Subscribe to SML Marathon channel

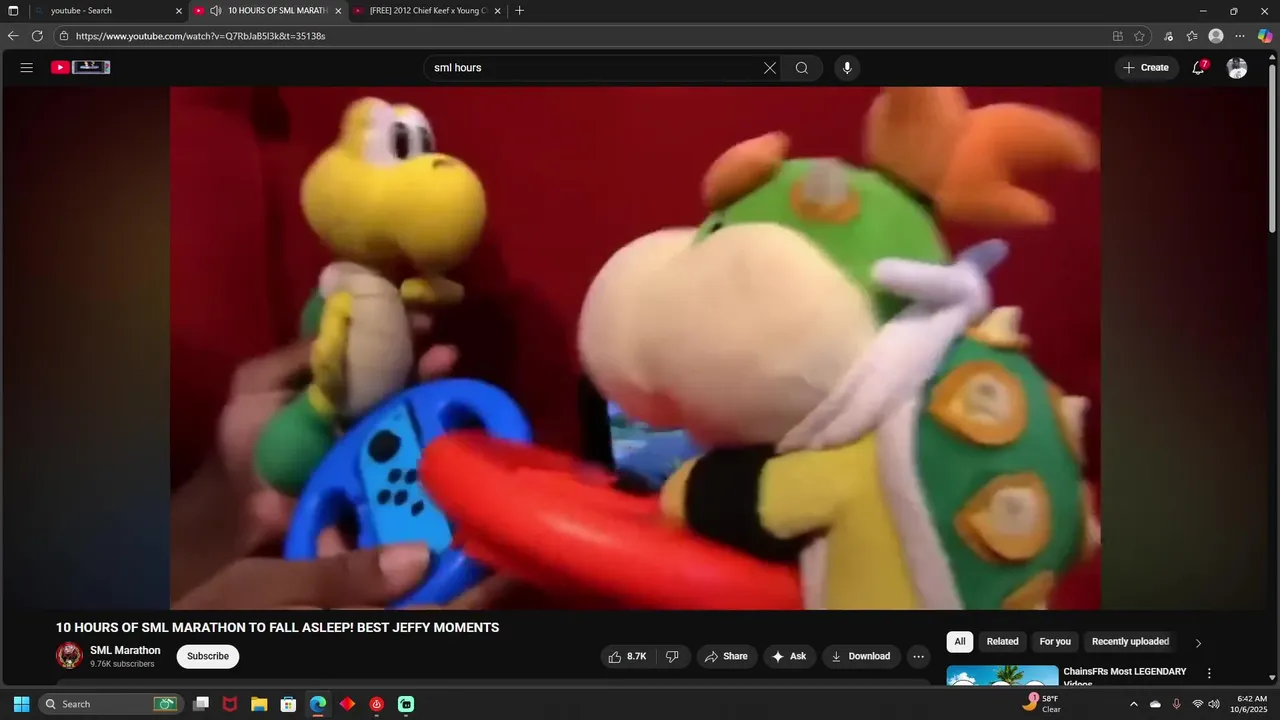(x=208, y=656)
